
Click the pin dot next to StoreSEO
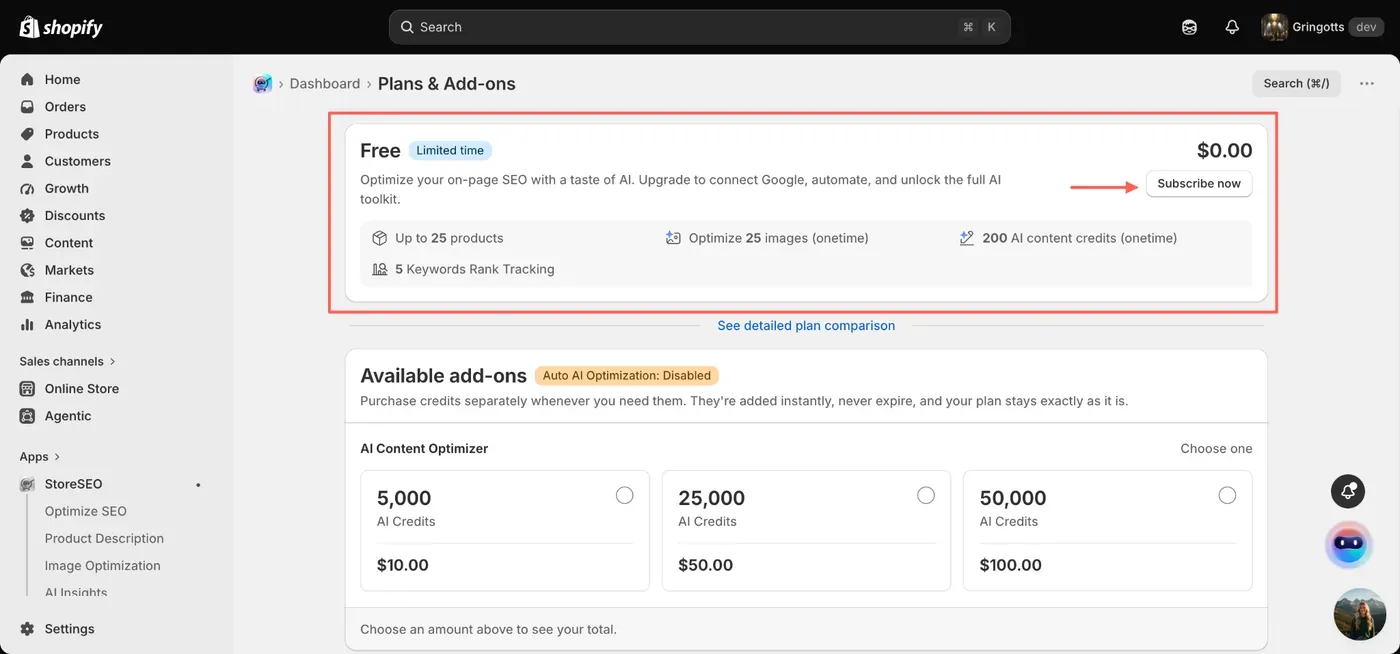[x=198, y=485]
